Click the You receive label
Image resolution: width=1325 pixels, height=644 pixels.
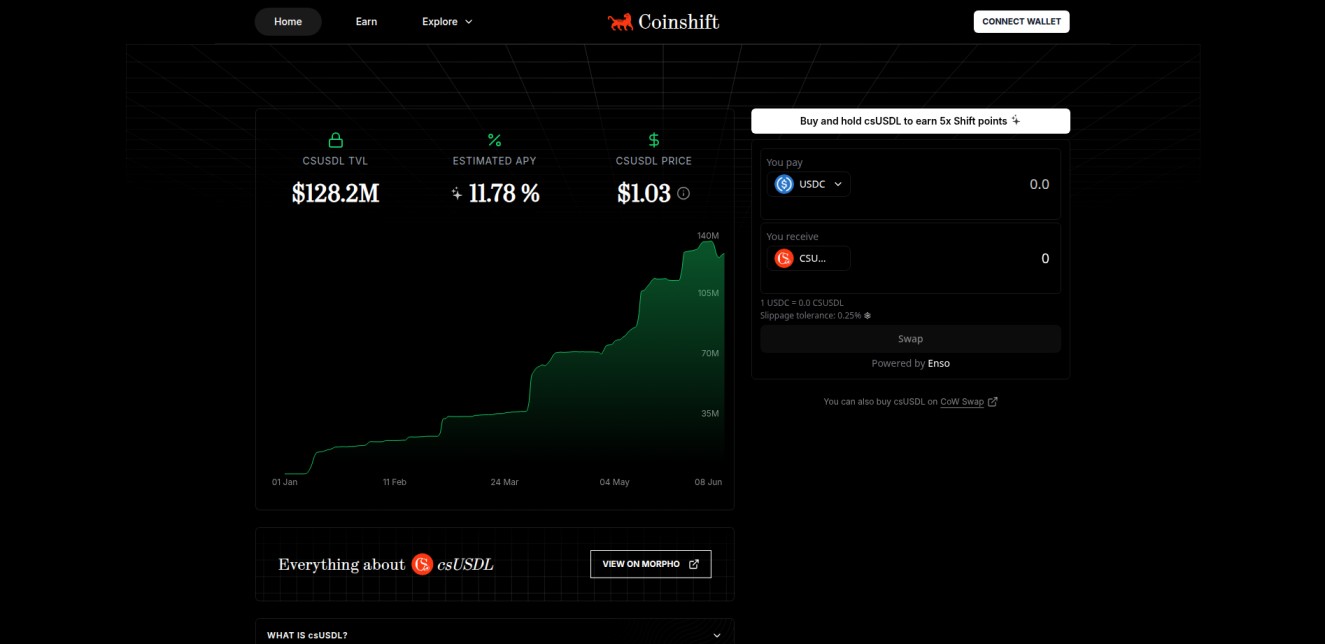tap(792, 237)
